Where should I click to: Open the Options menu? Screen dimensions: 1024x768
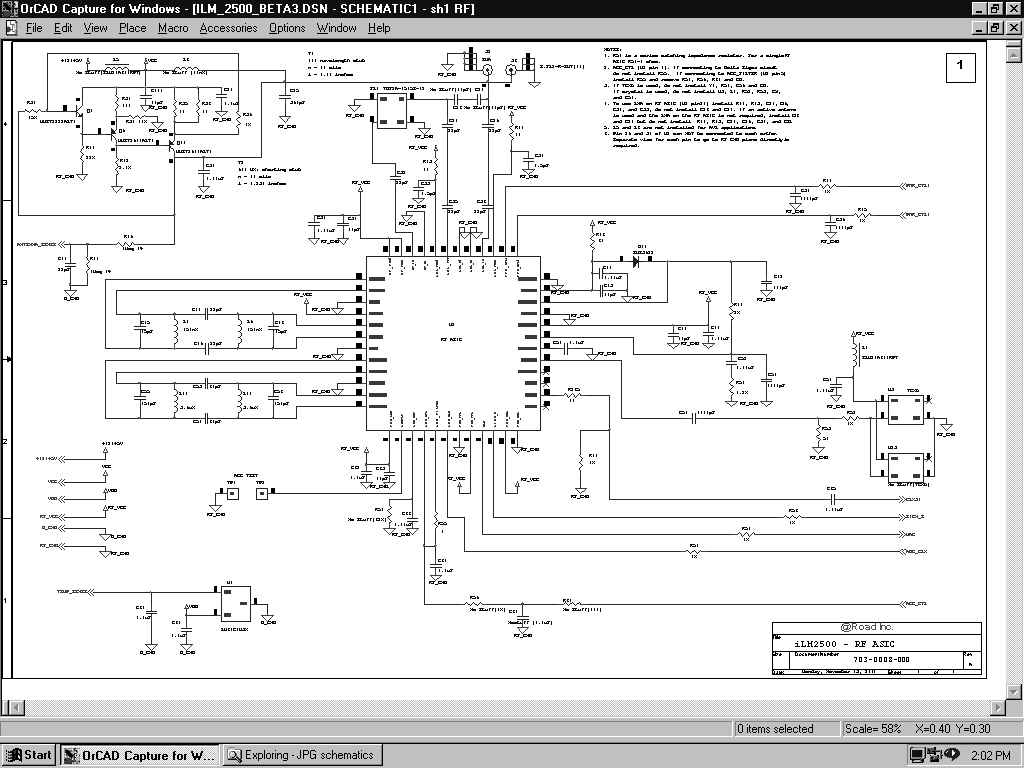tap(287, 28)
